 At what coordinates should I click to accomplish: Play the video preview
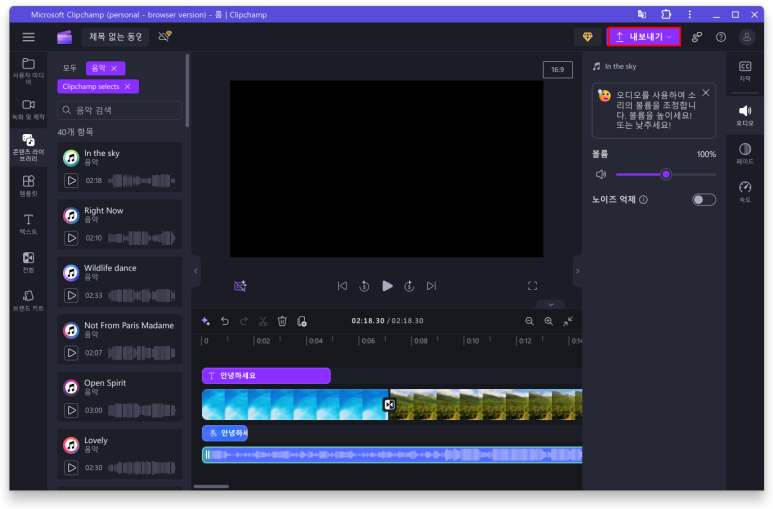tap(387, 286)
